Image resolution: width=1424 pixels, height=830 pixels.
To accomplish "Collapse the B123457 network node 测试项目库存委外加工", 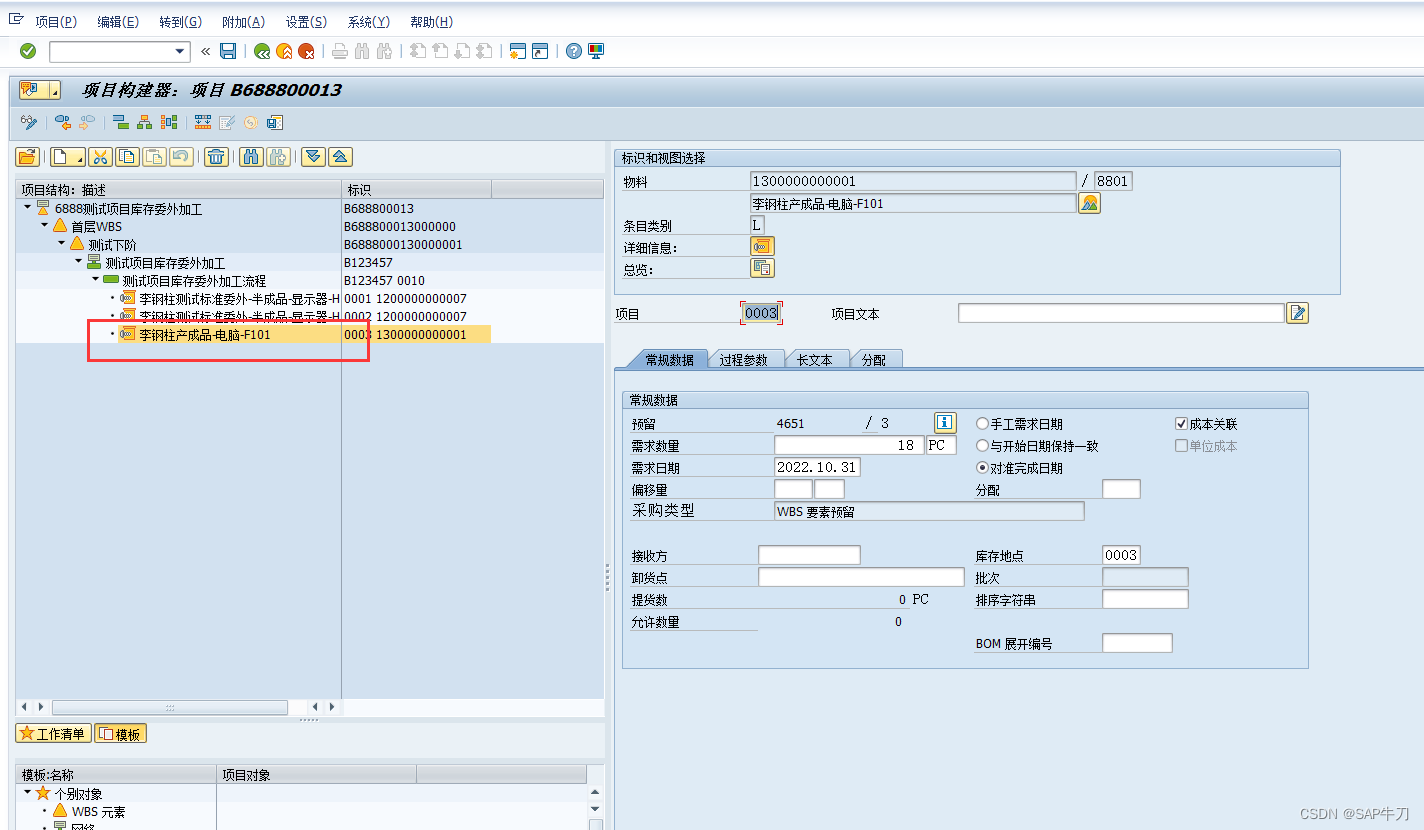I will pos(78,261).
